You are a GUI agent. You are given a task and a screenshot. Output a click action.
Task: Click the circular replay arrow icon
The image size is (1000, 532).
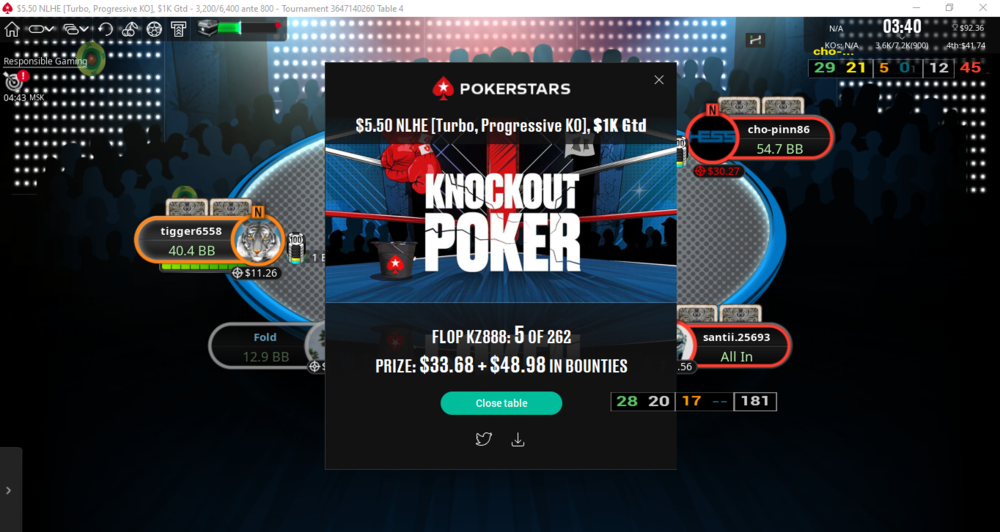pos(105,29)
